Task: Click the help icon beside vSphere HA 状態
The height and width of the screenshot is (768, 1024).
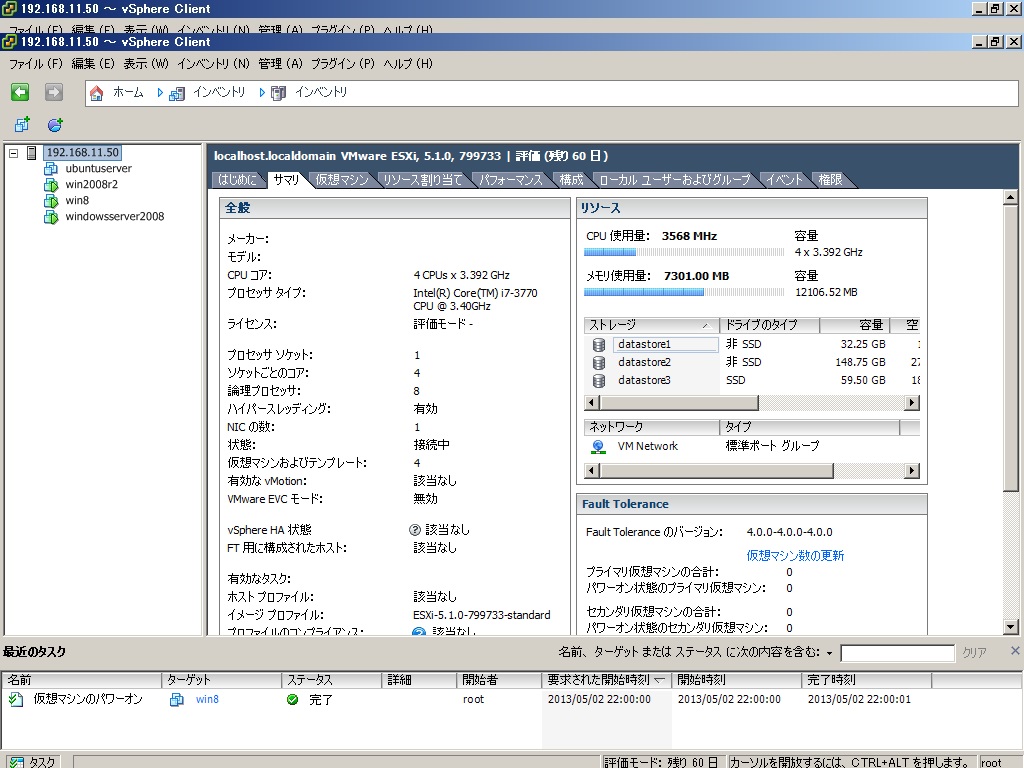Action: (415, 530)
